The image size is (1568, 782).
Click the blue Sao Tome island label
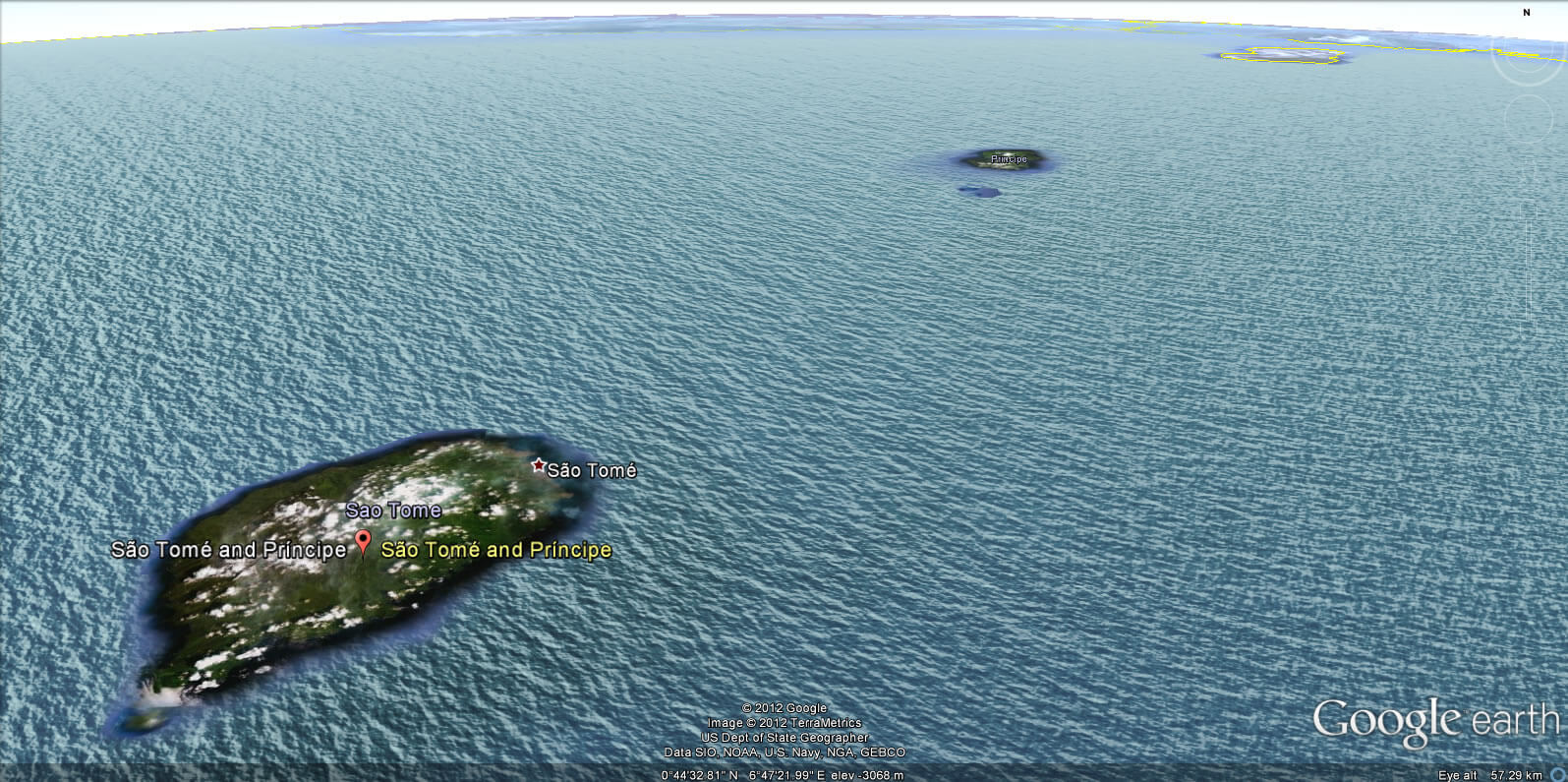(393, 511)
